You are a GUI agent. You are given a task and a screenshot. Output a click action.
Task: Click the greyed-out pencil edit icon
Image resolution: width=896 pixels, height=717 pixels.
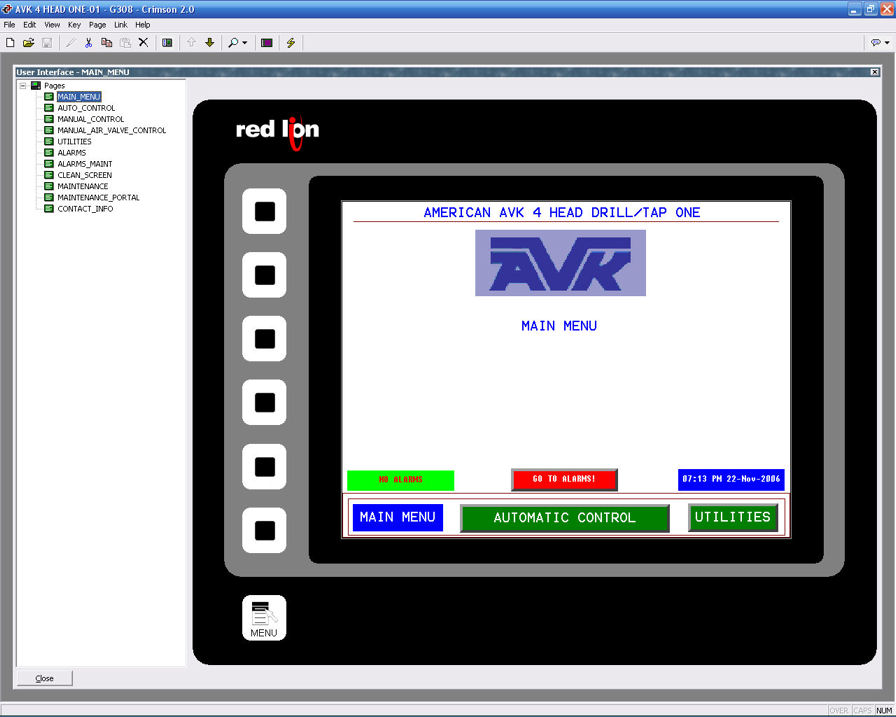[70, 43]
